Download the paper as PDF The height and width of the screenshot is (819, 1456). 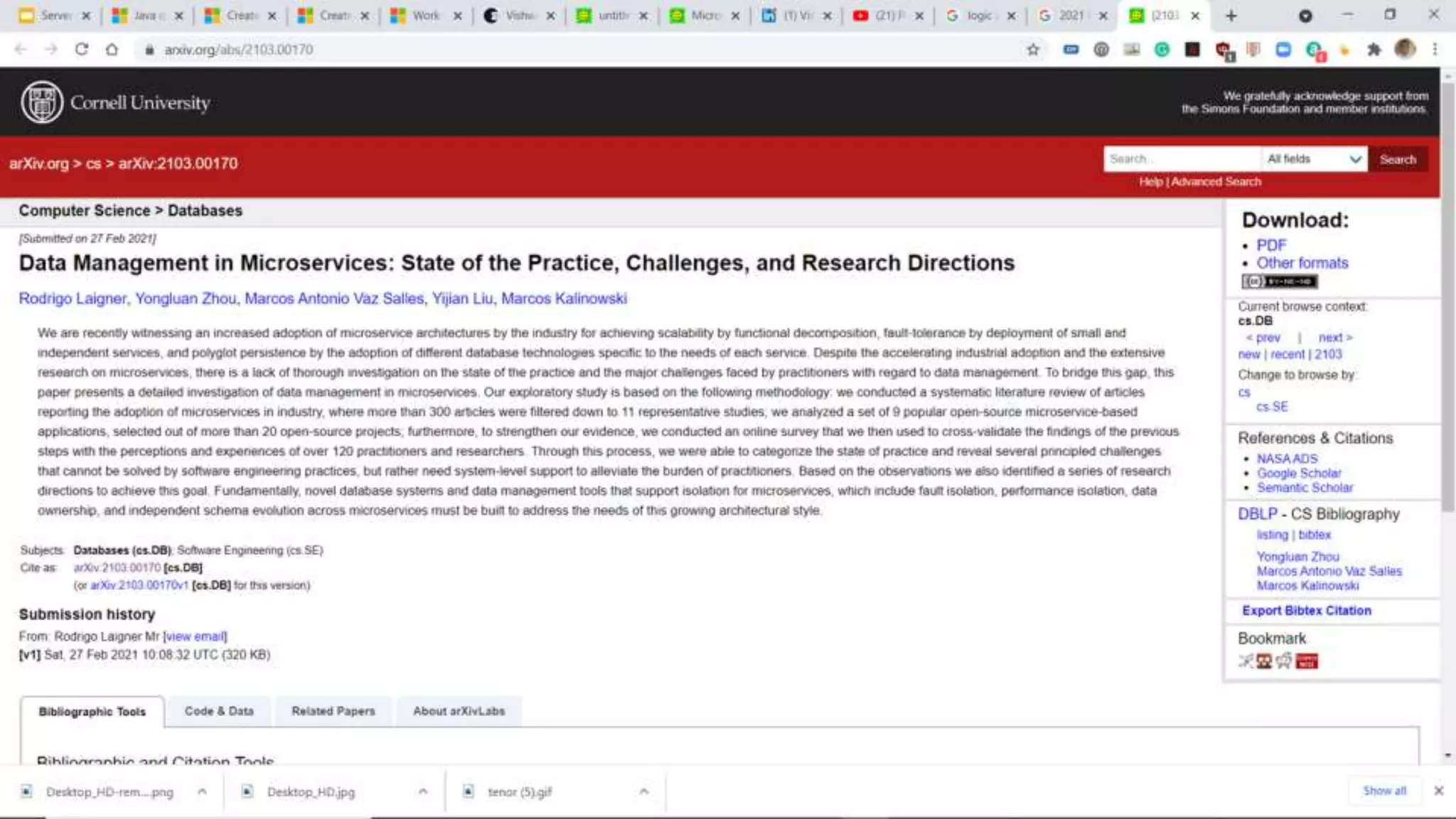[x=1271, y=245]
